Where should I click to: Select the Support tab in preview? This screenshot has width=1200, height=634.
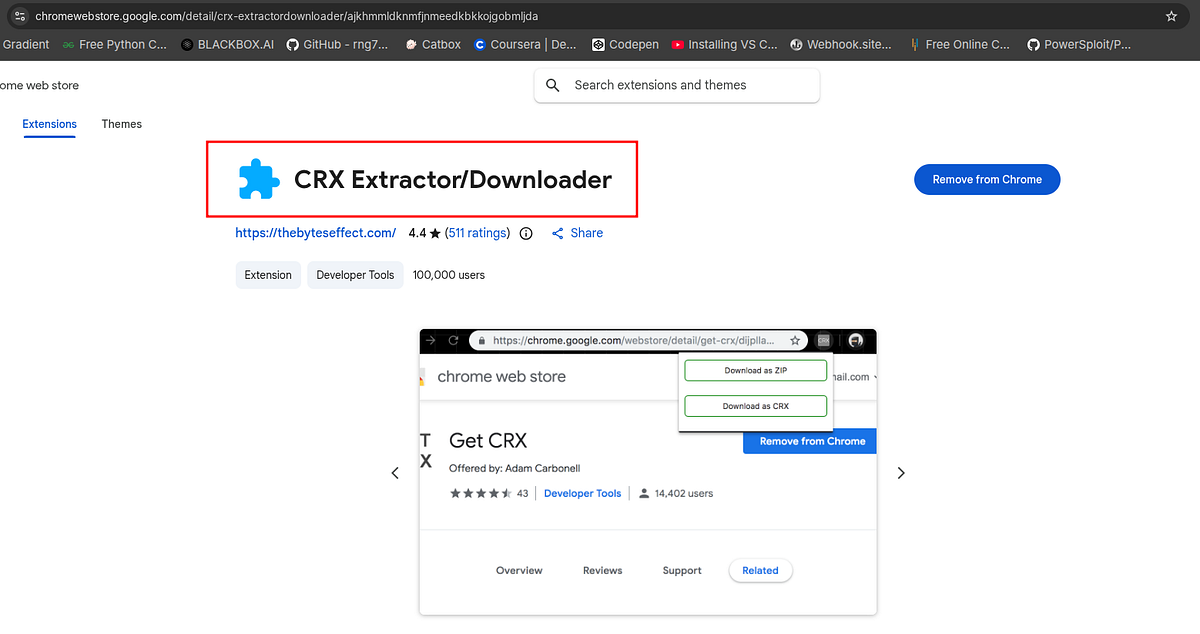point(682,571)
